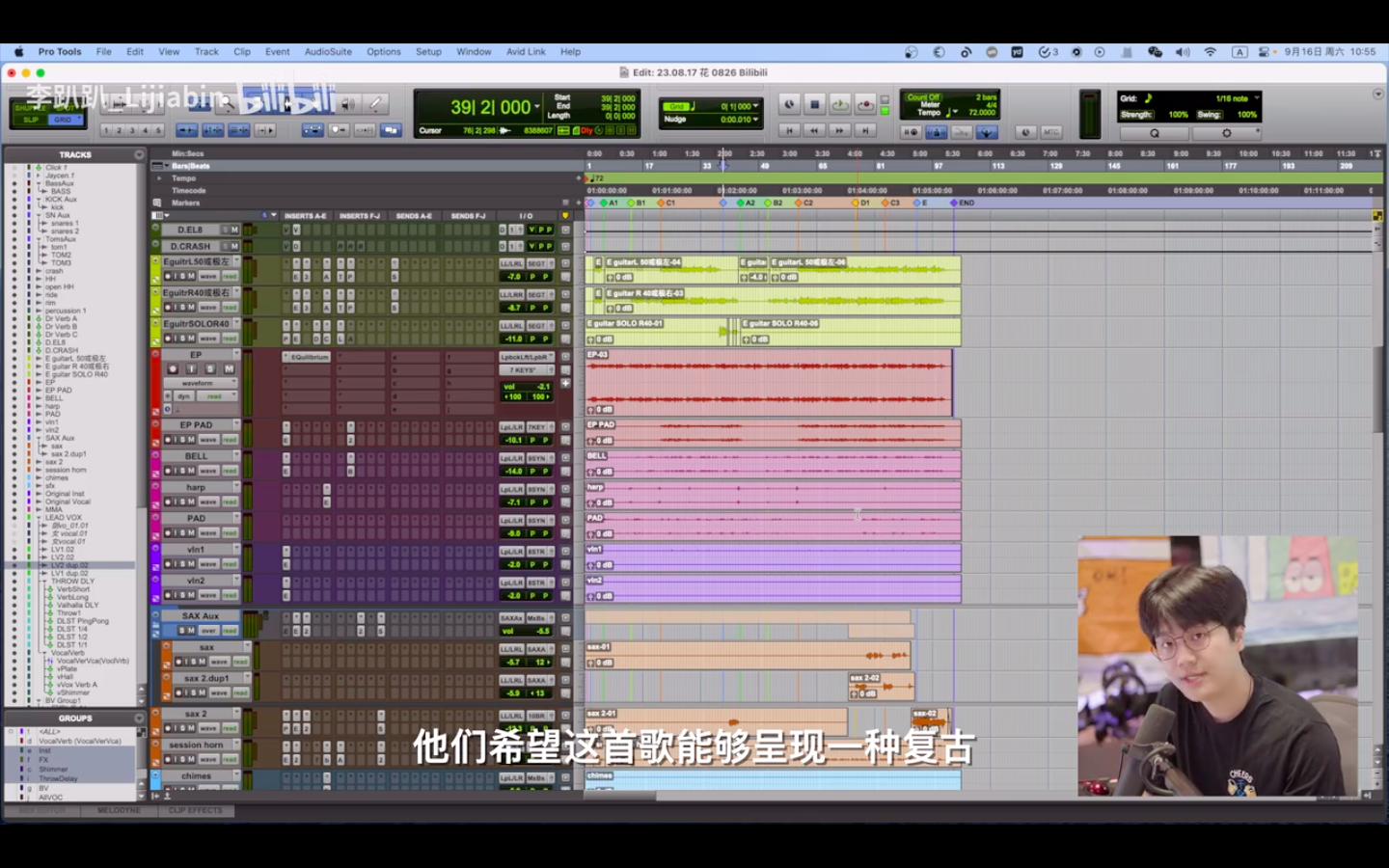The image size is (1389, 868).
Task: Open the Tracks list options menu
Action: pyautogui.click(x=139, y=154)
